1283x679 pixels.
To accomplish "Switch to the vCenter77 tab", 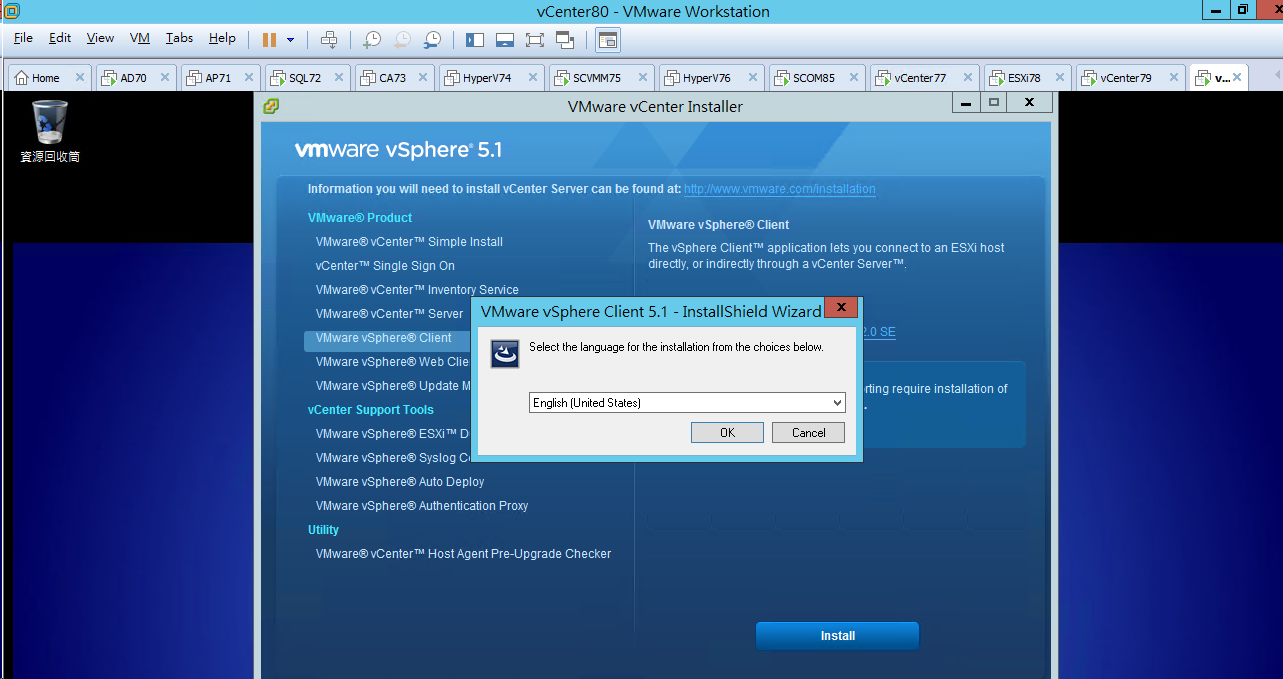I will coord(920,78).
